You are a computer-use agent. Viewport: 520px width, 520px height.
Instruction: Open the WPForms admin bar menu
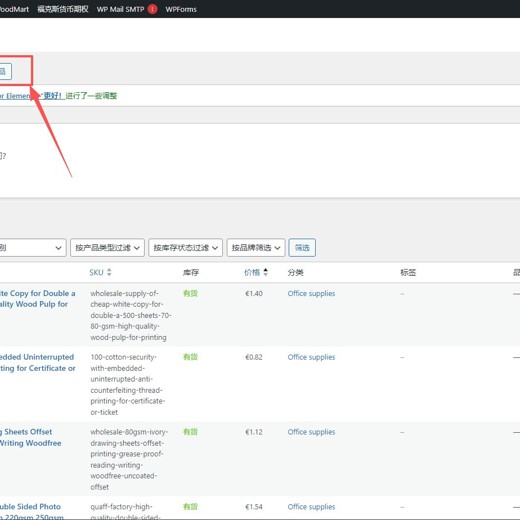[x=181, y=9]
